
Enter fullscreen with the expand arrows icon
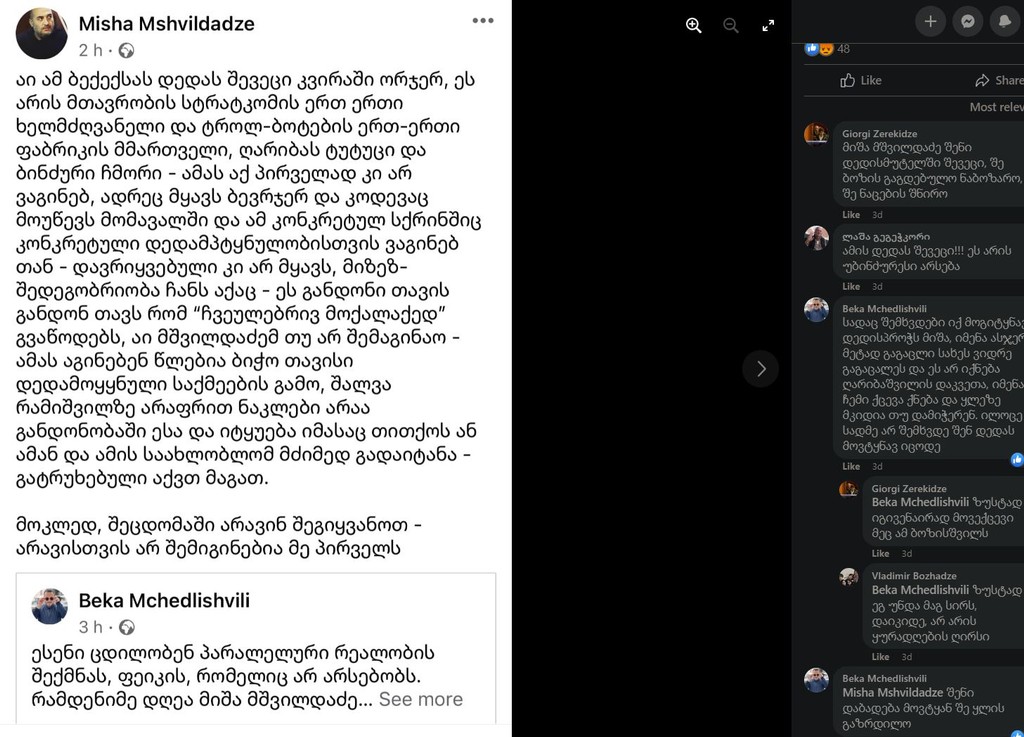(768, 25)
